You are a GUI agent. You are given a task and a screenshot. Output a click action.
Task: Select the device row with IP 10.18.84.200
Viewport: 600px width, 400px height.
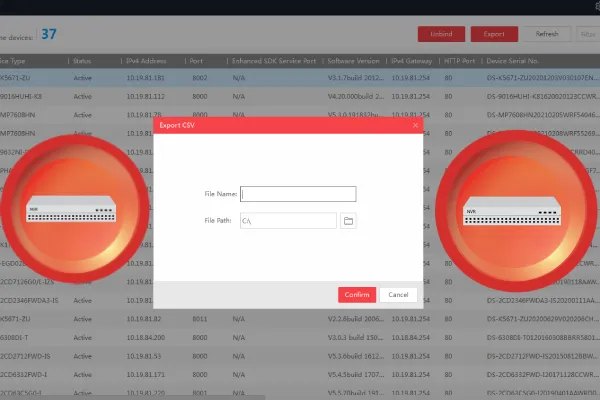[300, 339]
